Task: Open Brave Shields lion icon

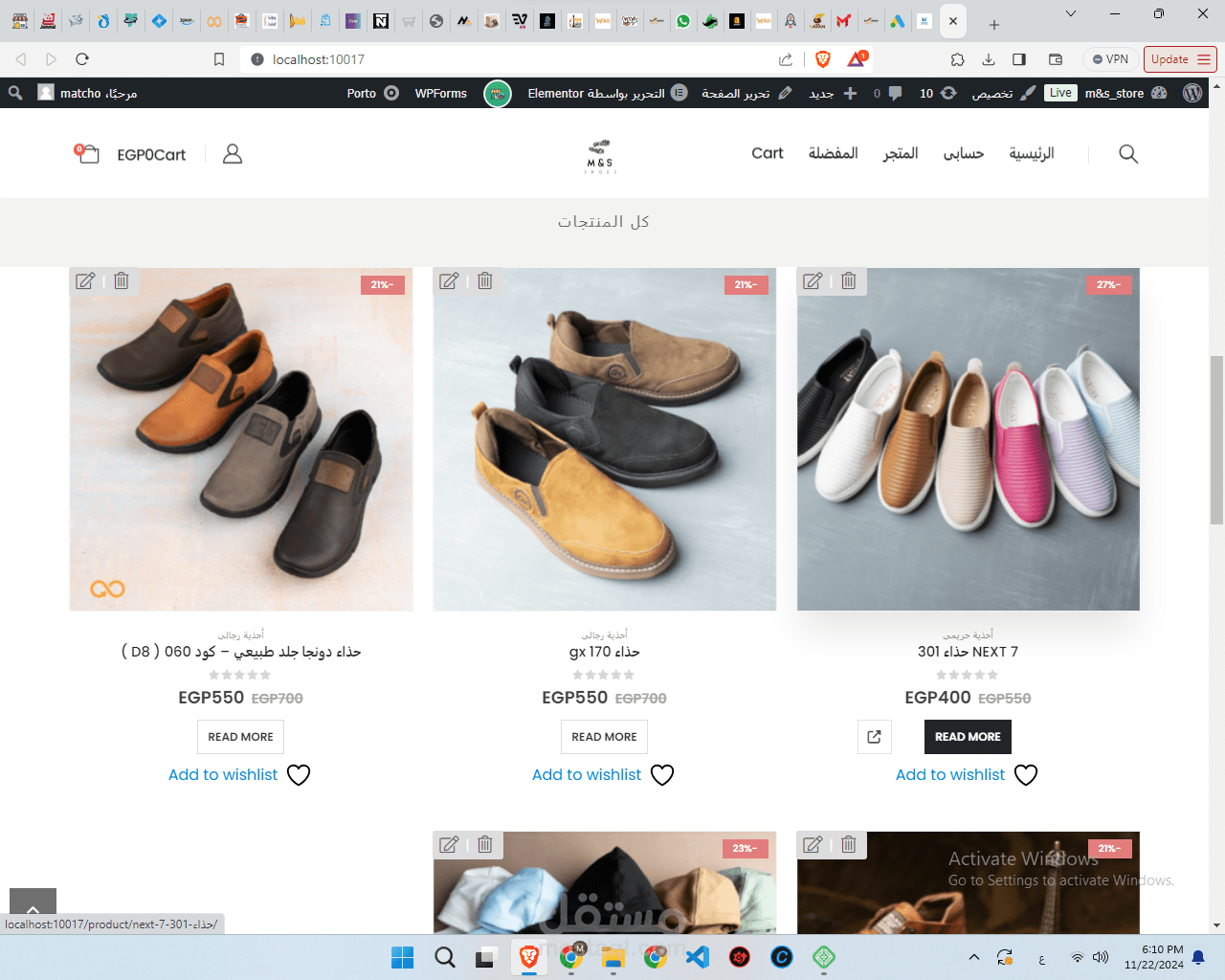Action: [823, 59]
